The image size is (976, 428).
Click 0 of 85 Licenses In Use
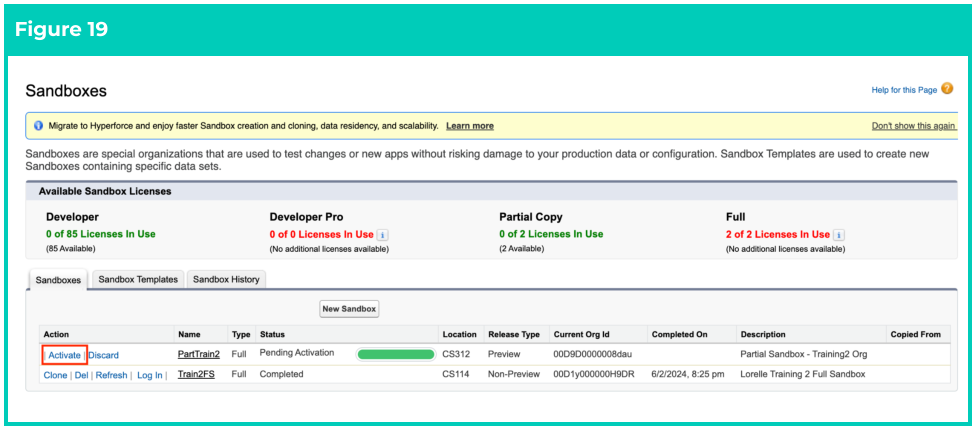(101, 235)
